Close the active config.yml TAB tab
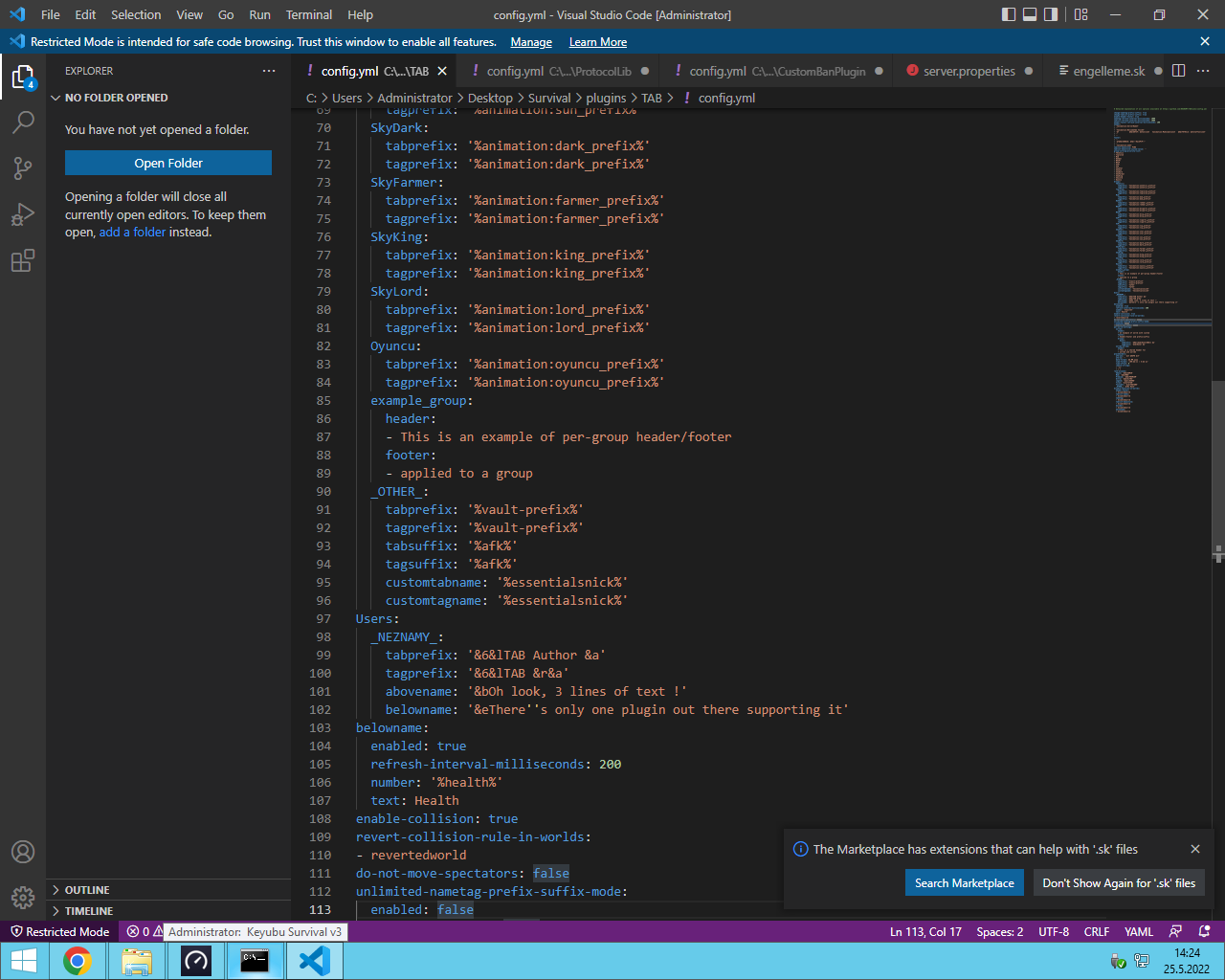This screenshot has width=1225, height=980. (x=442, y=71)
